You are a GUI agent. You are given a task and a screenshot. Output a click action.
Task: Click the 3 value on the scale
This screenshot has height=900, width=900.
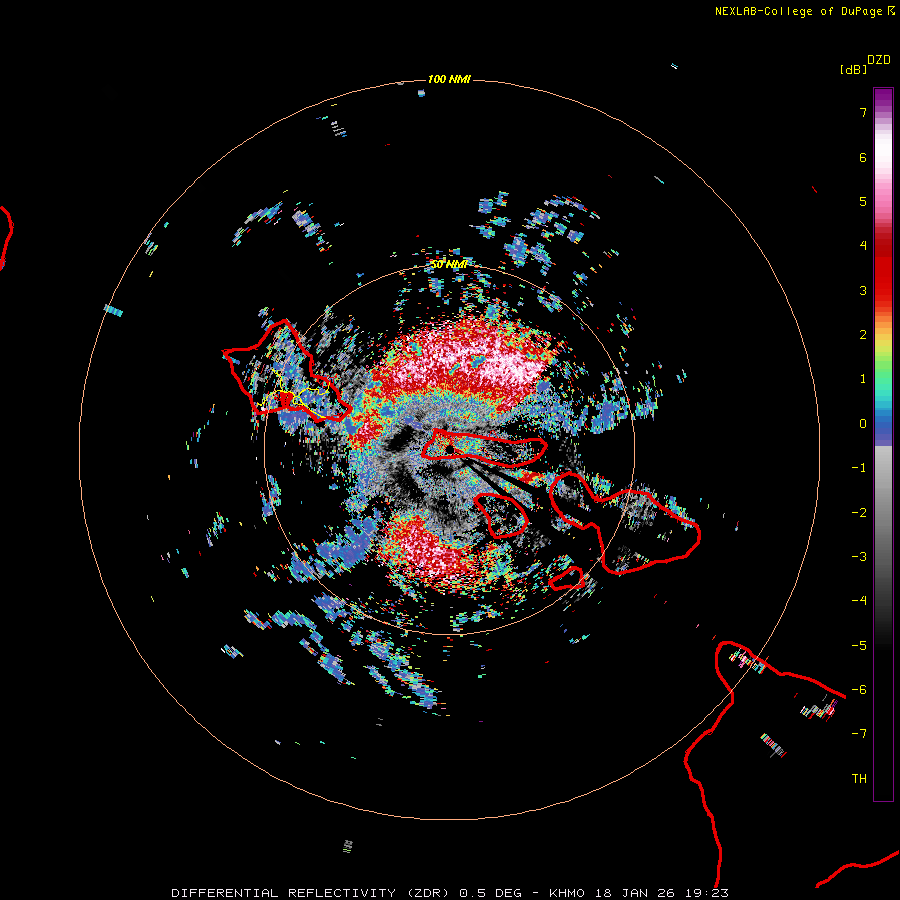tap(863, 290)
